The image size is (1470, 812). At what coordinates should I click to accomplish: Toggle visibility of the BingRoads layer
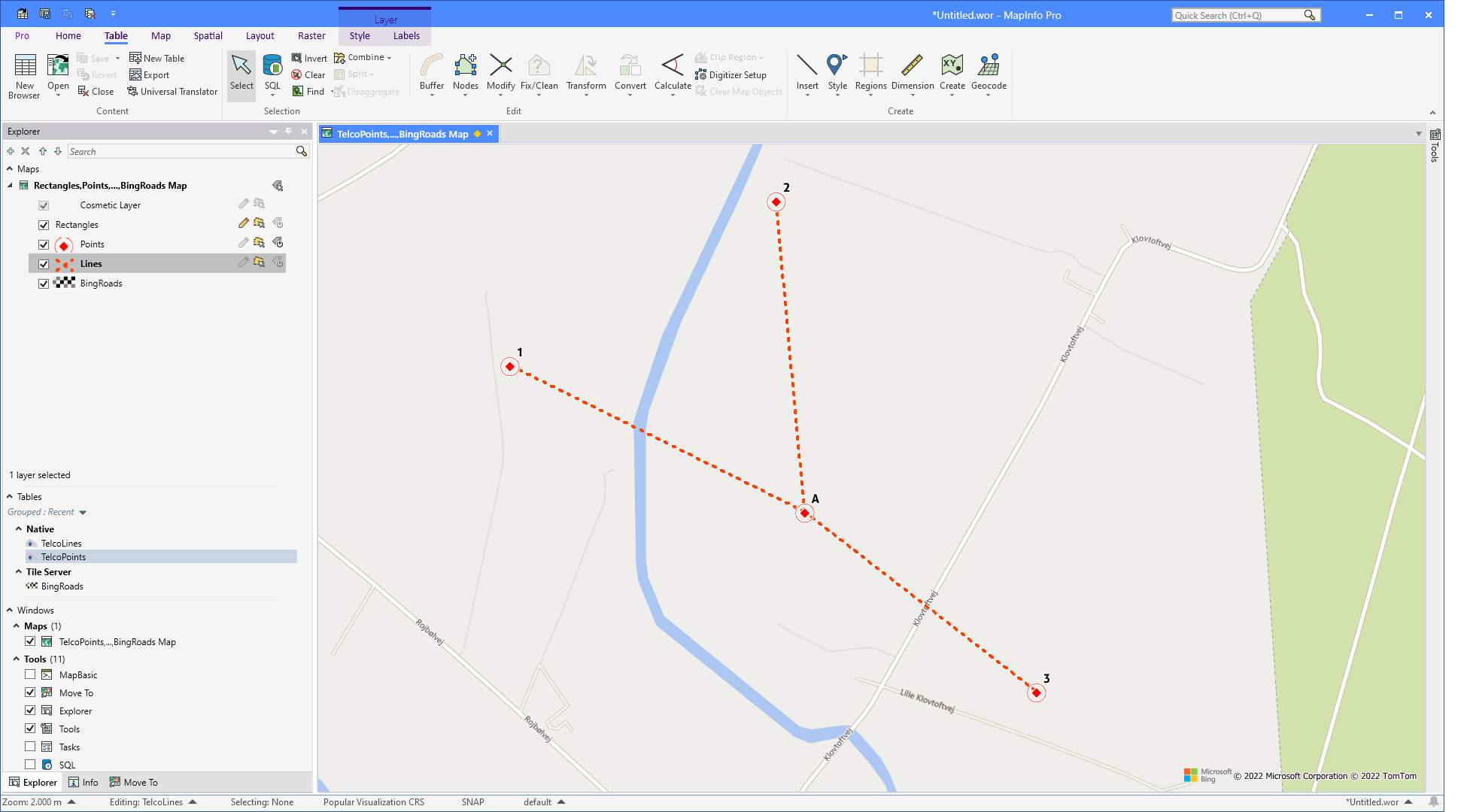44,283
